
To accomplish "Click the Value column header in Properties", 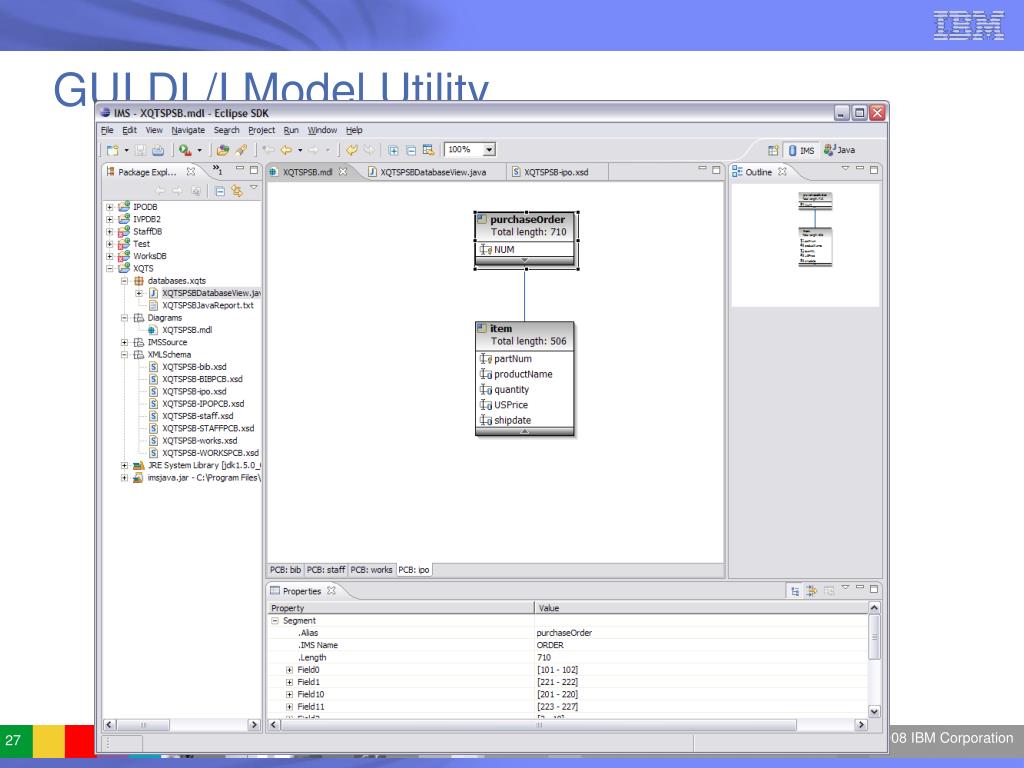I will click(701, 608).
